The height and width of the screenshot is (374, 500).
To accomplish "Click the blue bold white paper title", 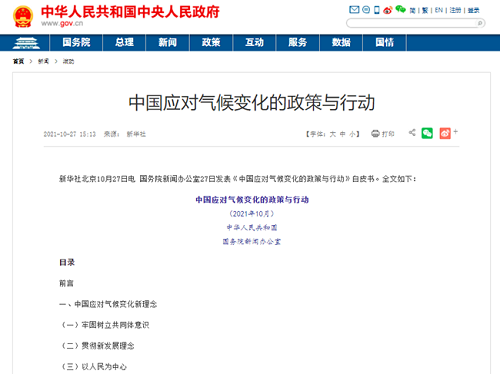I will tap(252, 200).
